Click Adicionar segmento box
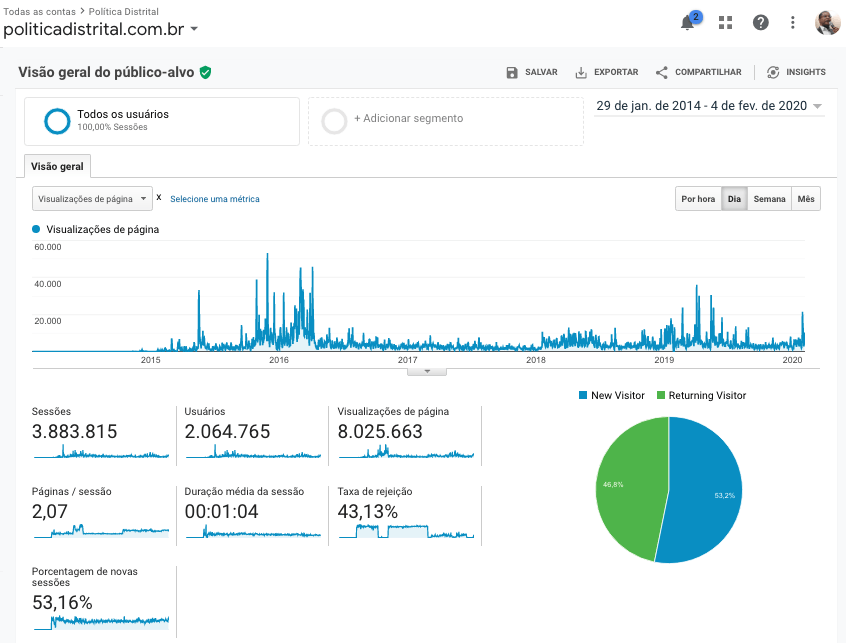The image size is (846, 643). pos(445,119)
